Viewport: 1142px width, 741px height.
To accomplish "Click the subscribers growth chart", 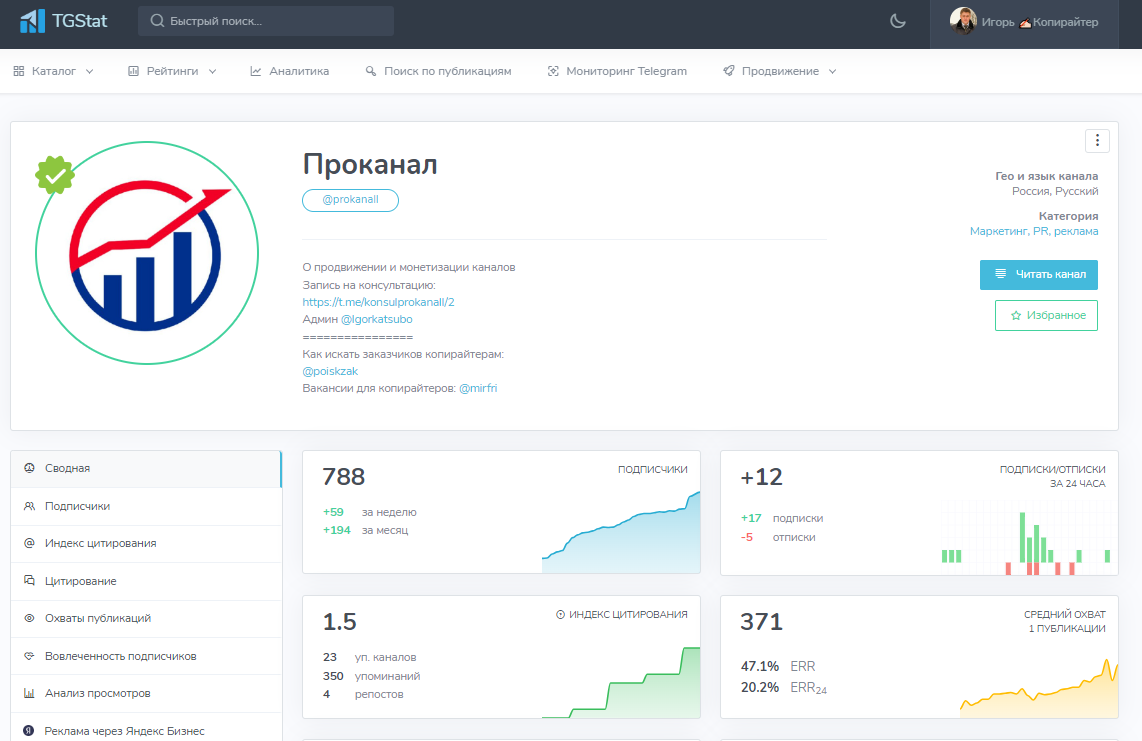I will point(621,533).
